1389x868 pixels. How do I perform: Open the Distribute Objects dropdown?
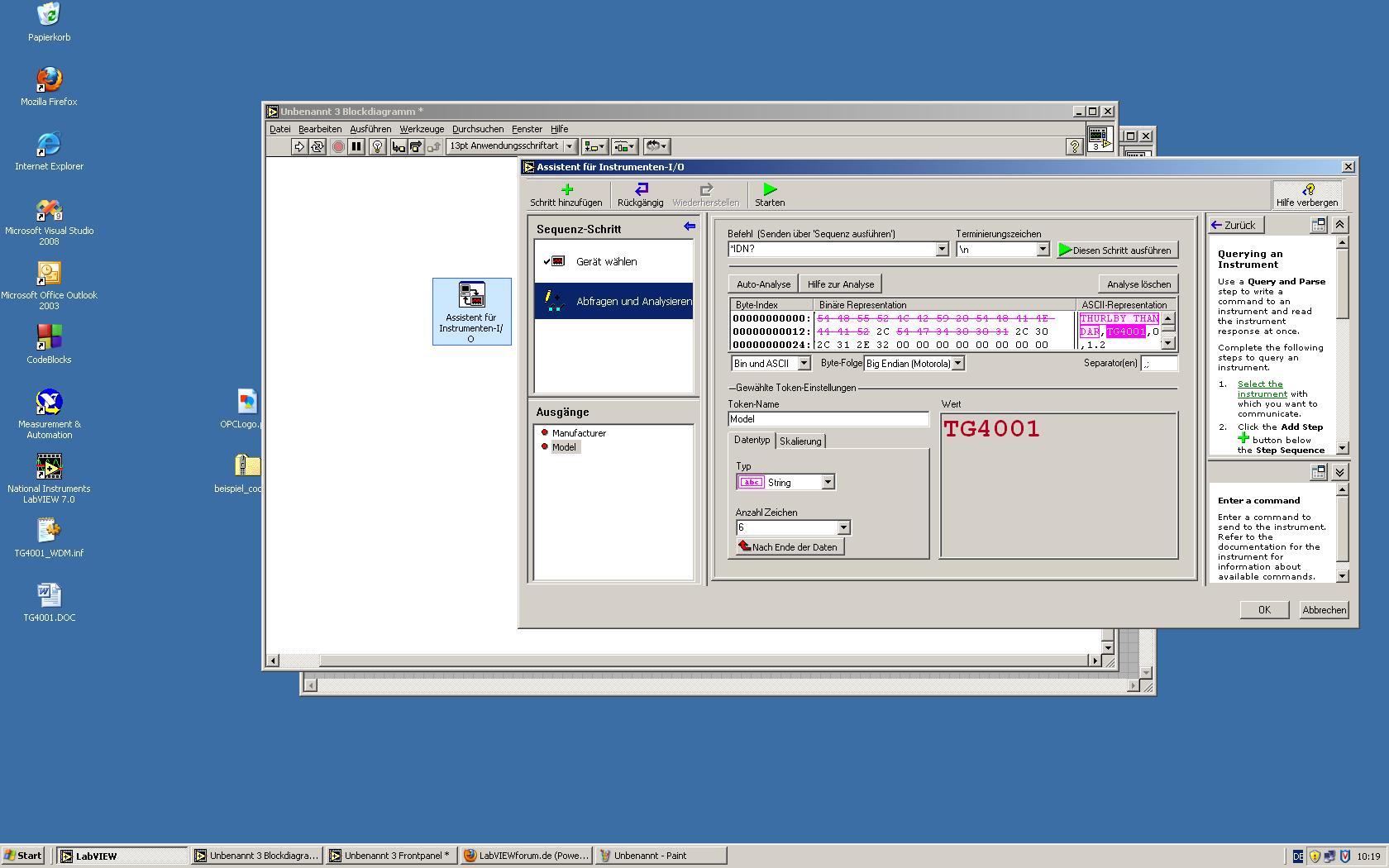[624, 146]
